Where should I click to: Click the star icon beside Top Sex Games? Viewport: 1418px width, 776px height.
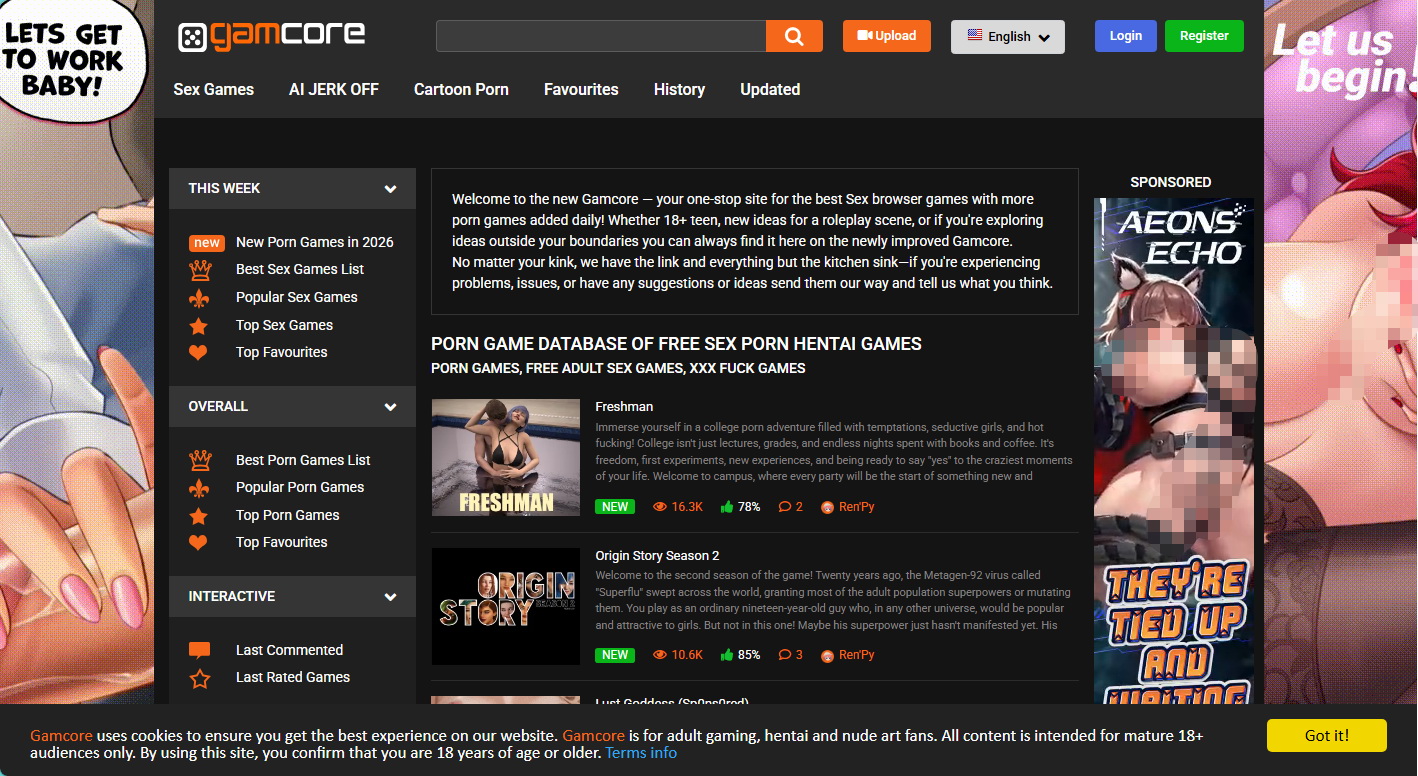(x=198, y=326)
